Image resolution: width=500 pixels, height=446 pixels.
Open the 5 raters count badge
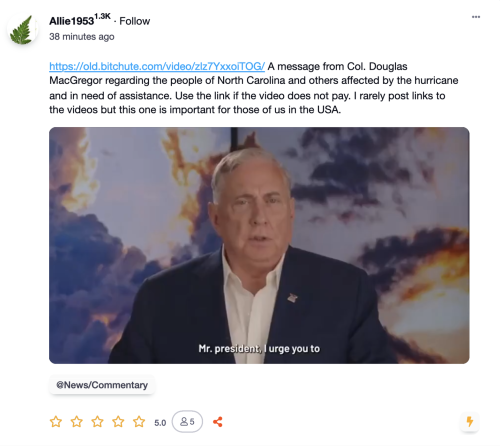[187, 422]
